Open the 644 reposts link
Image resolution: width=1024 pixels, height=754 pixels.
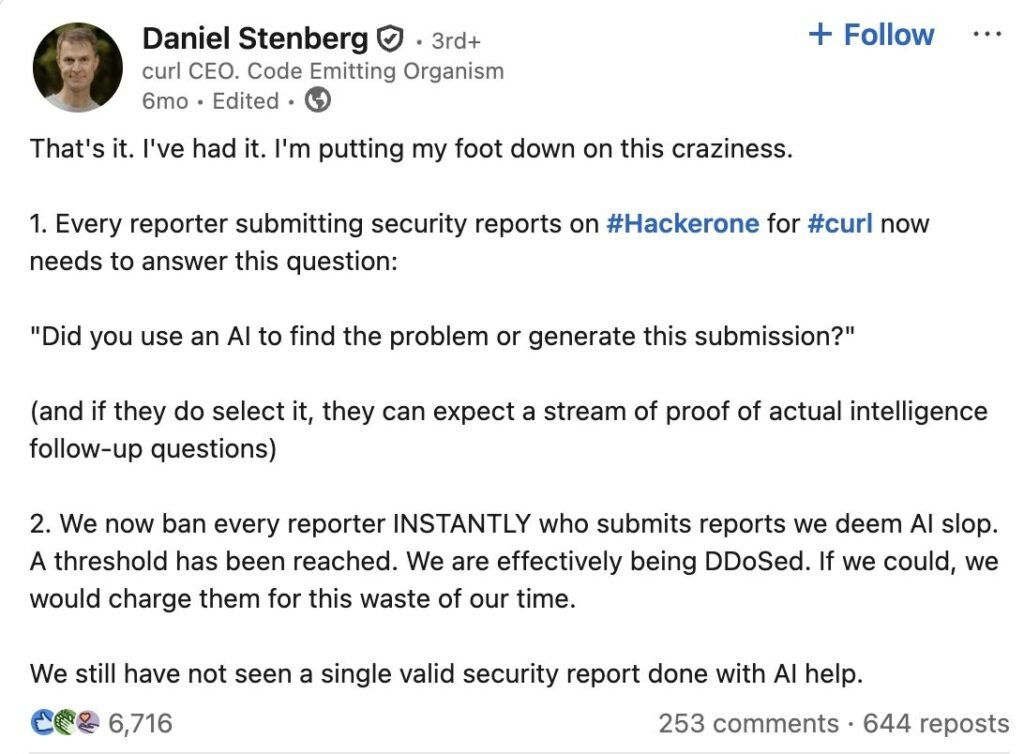(935, 723)
